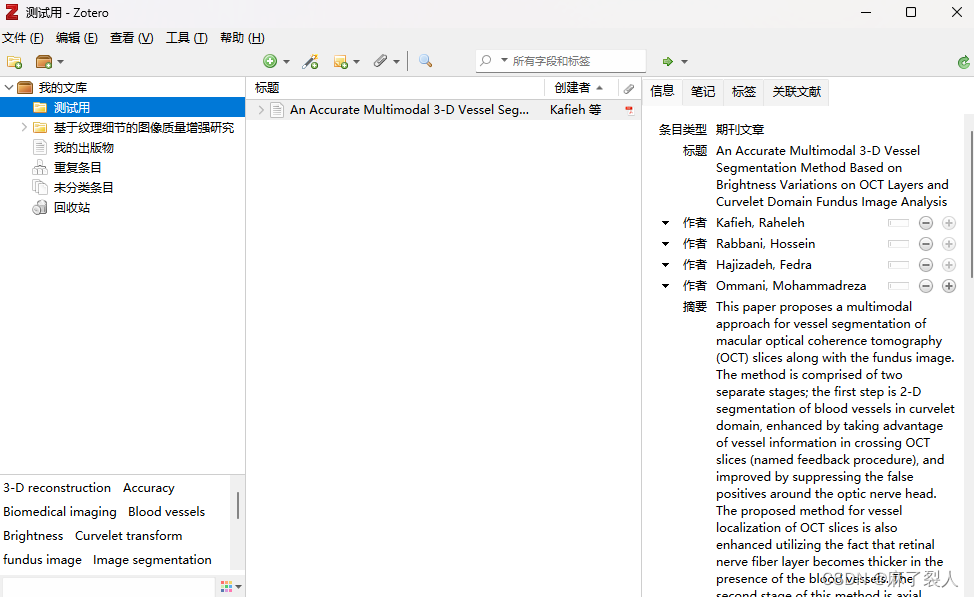Collapse the 我的文库 tree node
This screenshot has height=597, width=974.
point(9,88)
